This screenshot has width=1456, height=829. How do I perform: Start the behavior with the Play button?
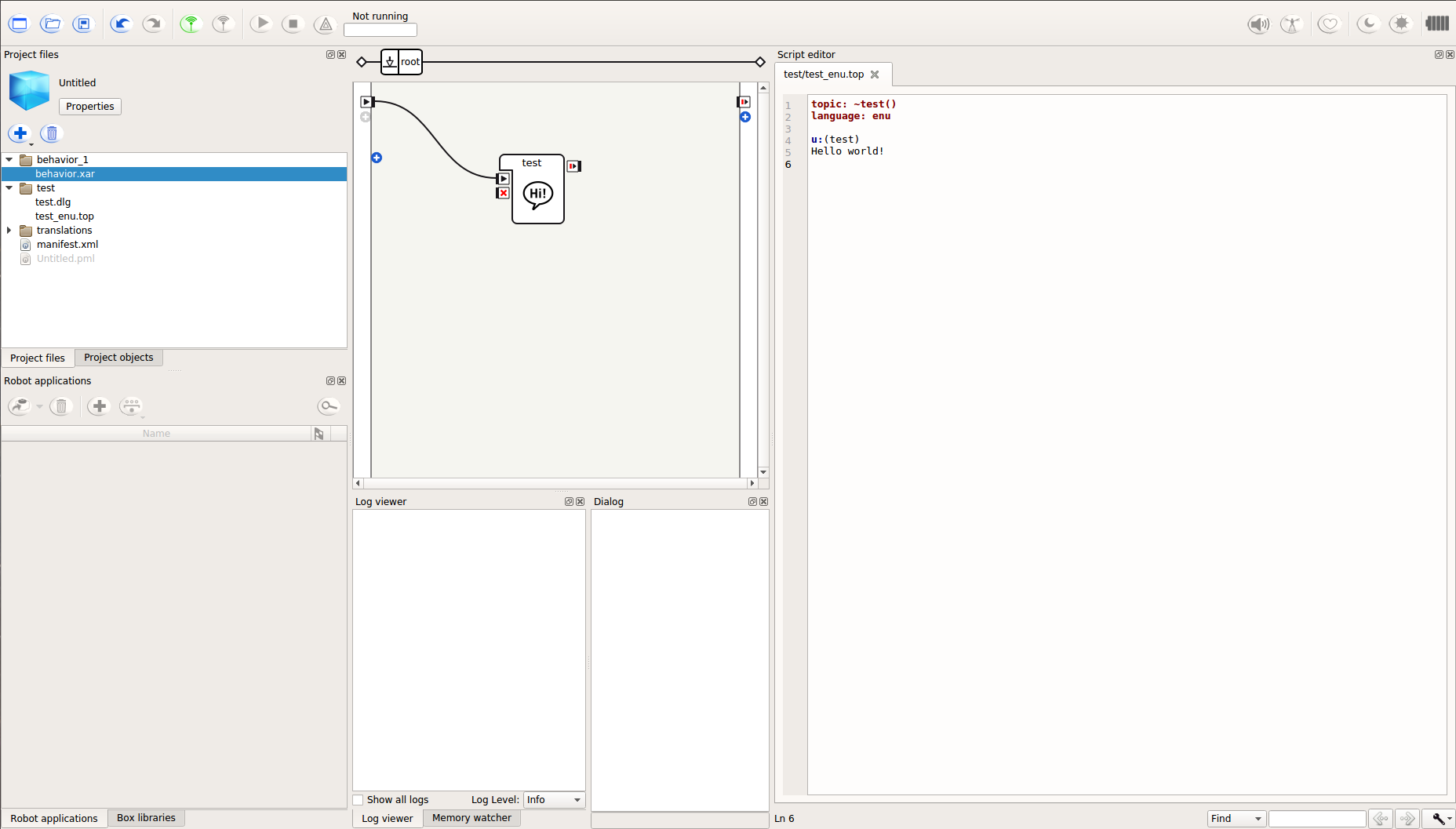261,24
